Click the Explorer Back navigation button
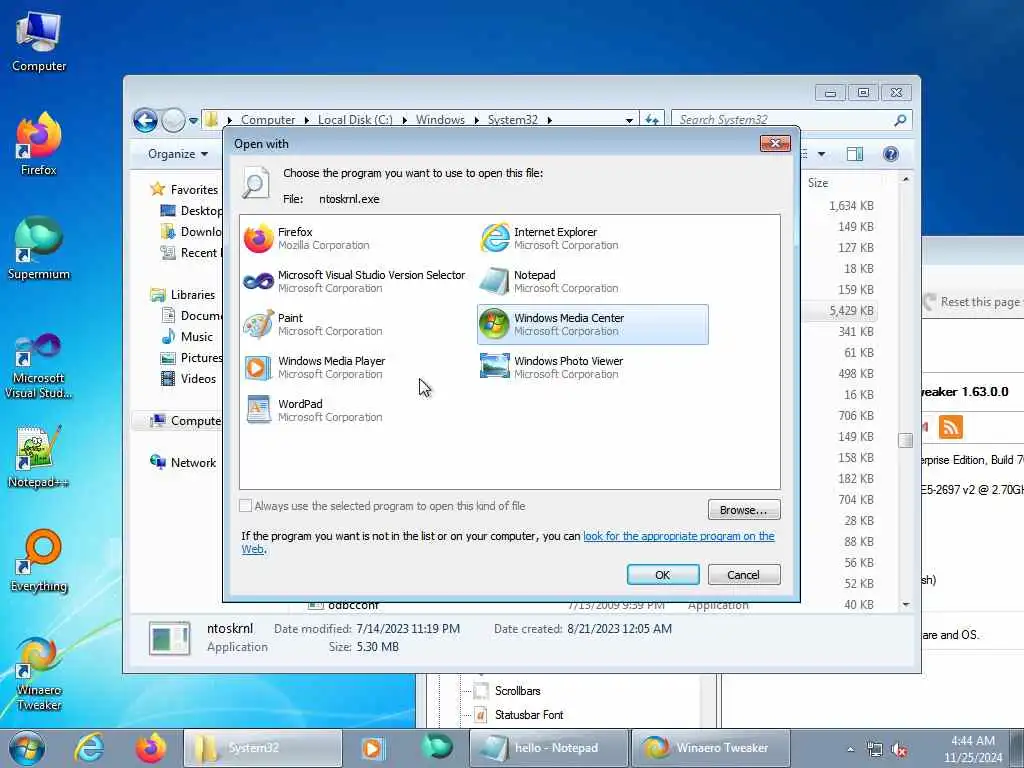1024x768 pixels. (145, 120)
